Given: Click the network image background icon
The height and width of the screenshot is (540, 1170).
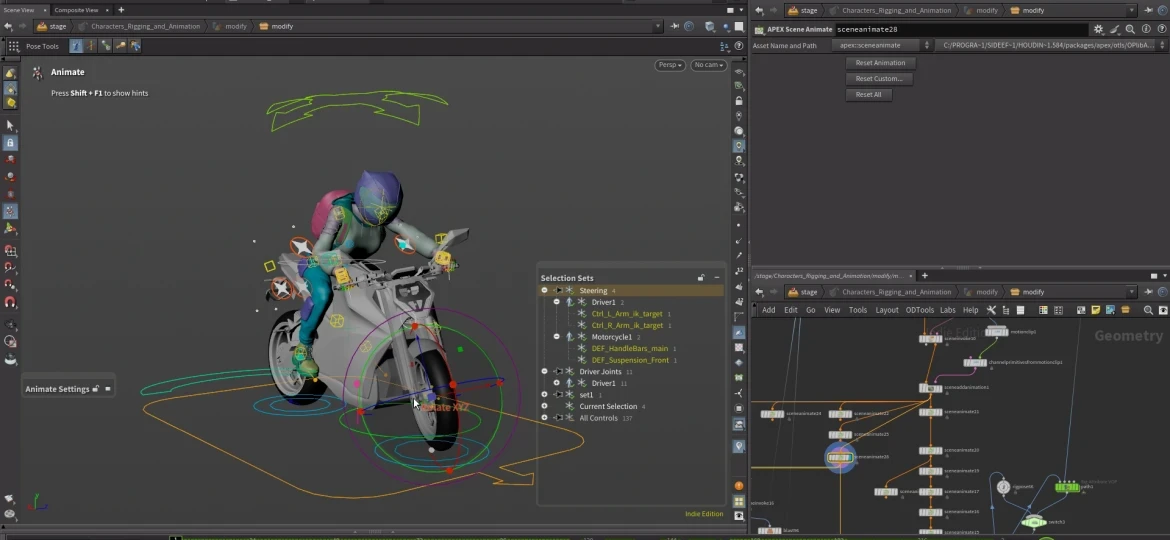Looking at the screenshot, I should 1110,310.
